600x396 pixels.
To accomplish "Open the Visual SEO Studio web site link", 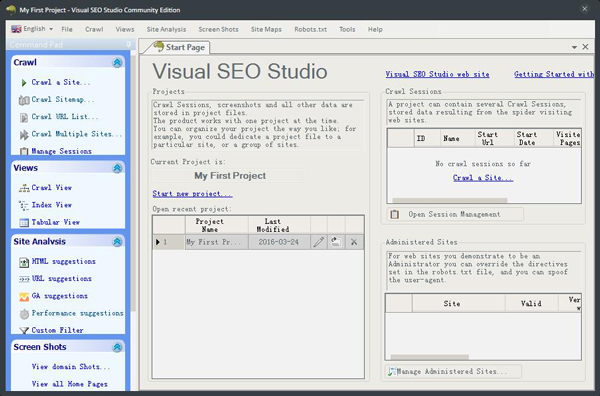I will 437,74.
